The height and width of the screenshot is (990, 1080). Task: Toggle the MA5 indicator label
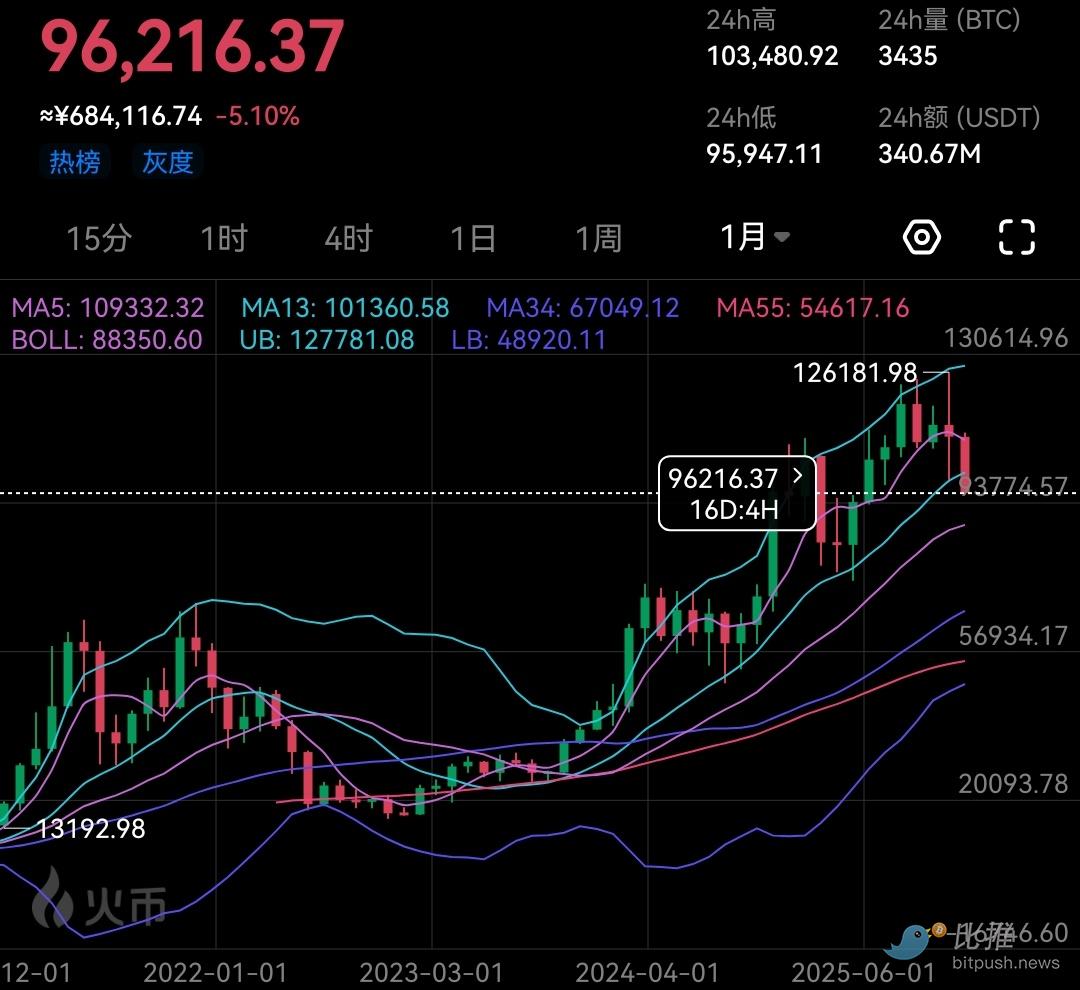108,308
